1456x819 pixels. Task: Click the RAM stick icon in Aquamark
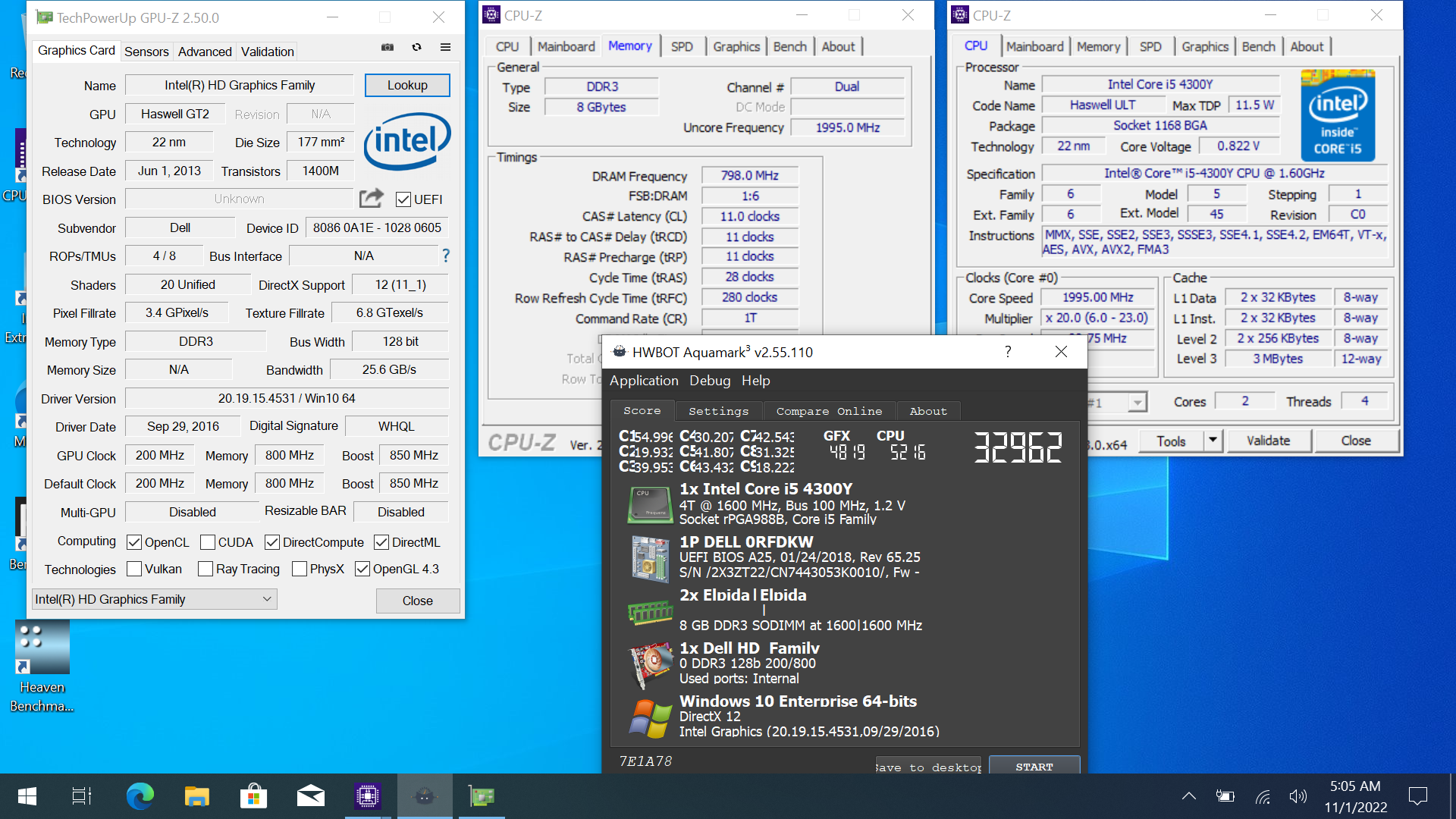click(650, 611)
